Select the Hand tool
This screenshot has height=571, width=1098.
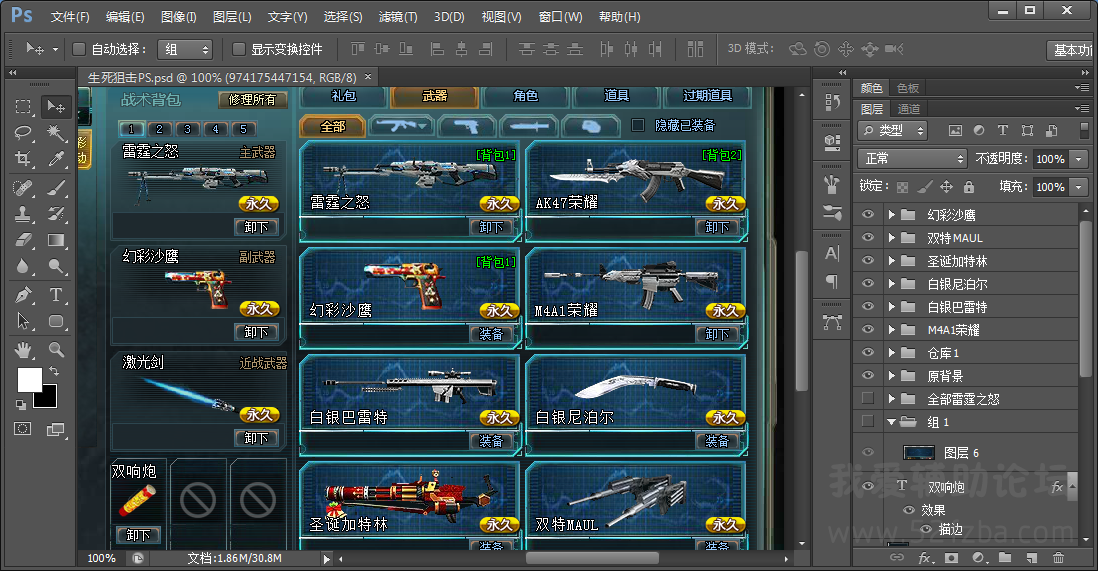point(23,349)
